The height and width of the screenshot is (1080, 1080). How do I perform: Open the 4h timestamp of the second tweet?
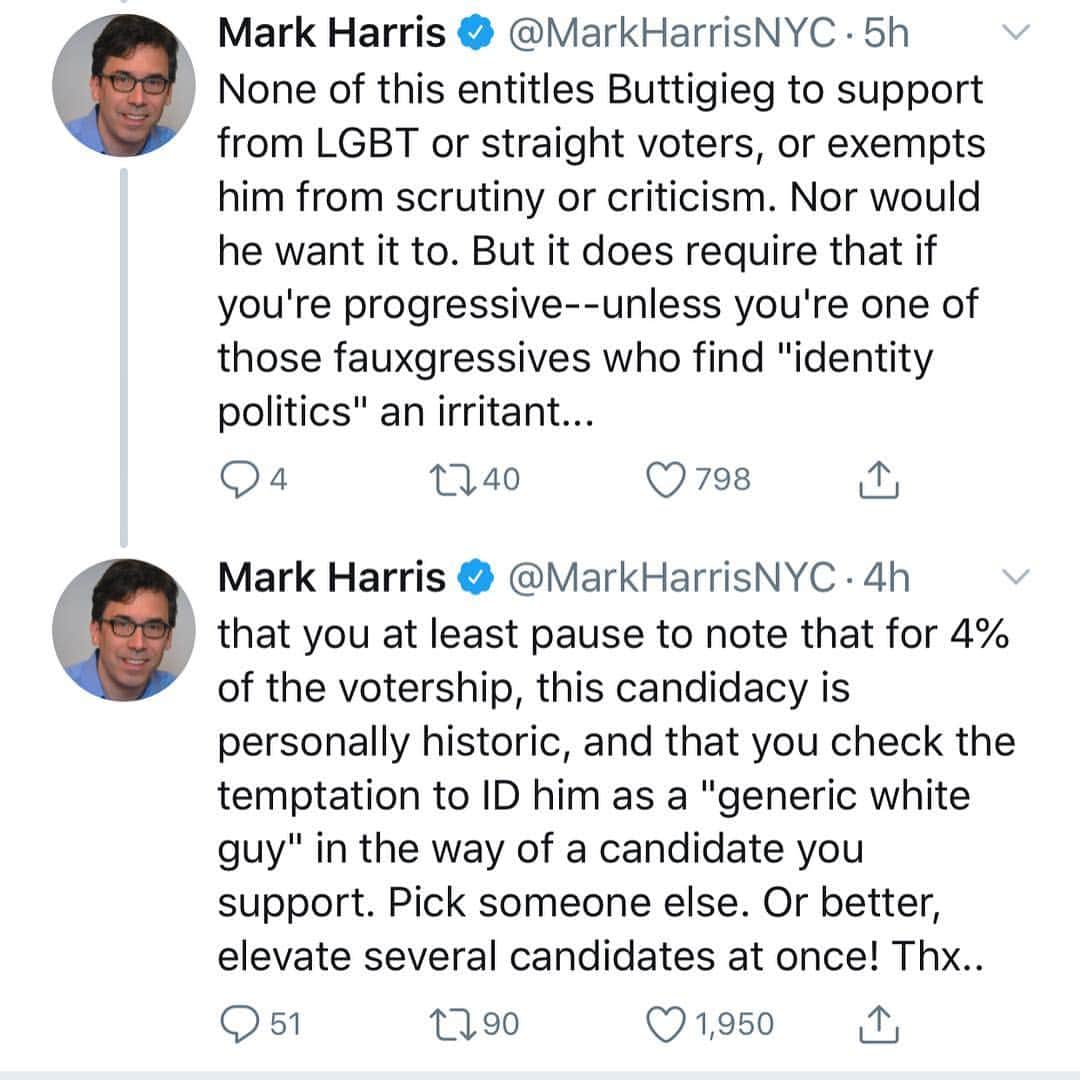(886, 577)
